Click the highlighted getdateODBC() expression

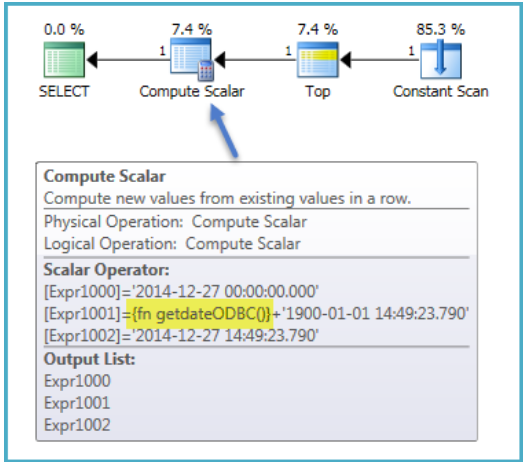199,314
